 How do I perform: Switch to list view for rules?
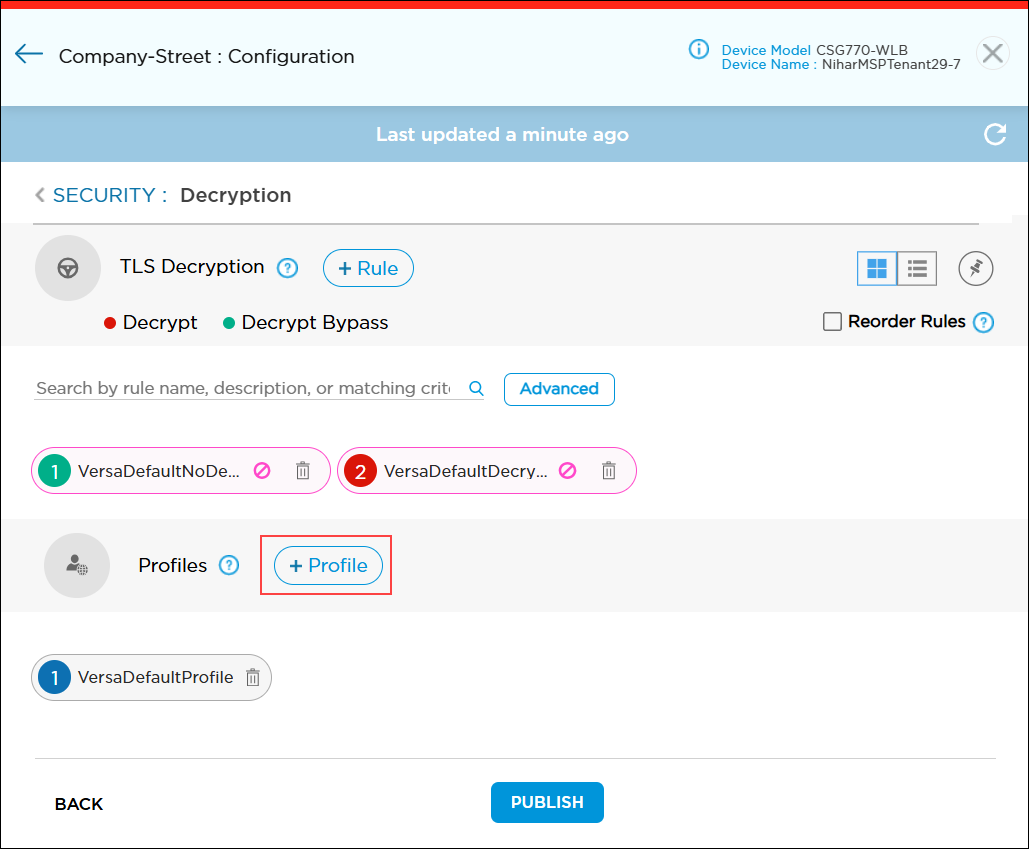917,268
